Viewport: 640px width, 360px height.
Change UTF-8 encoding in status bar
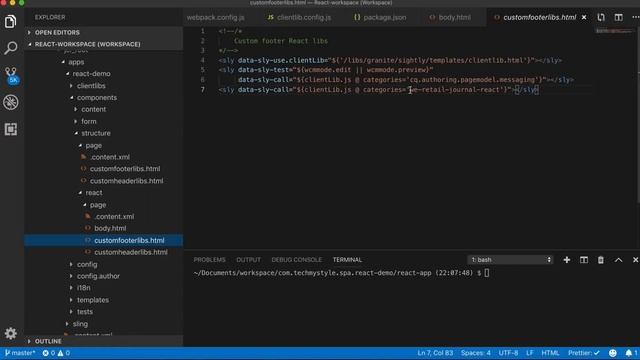pos(508,353)
